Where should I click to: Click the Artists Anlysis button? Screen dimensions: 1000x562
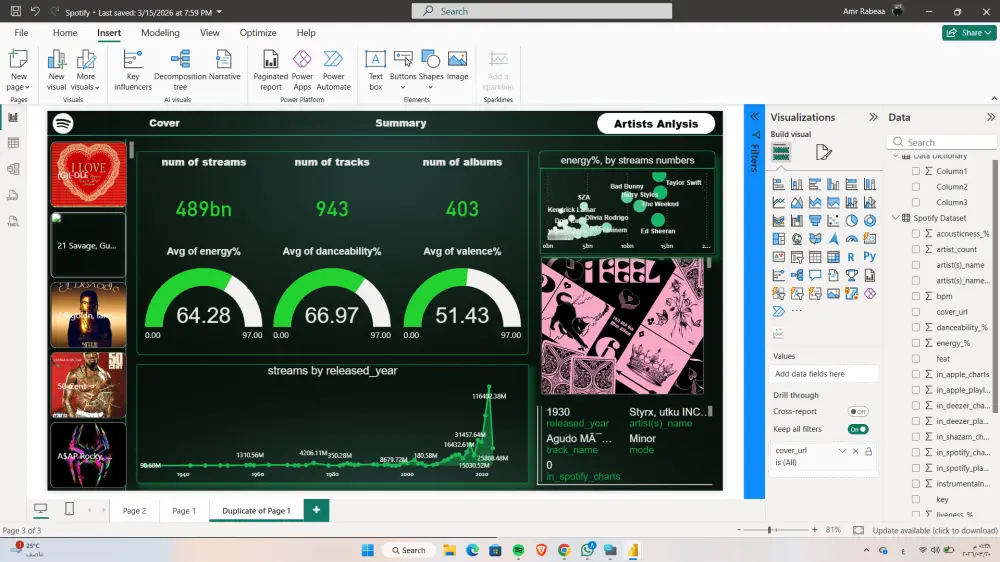point(656,124)
